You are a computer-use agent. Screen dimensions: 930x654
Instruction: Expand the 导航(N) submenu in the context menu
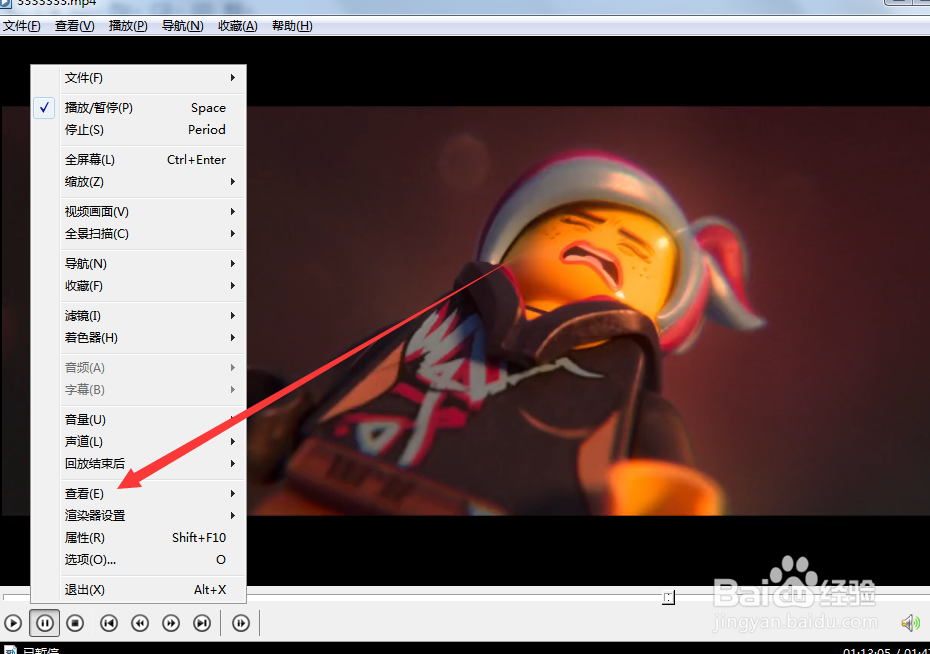coord(139,264)
